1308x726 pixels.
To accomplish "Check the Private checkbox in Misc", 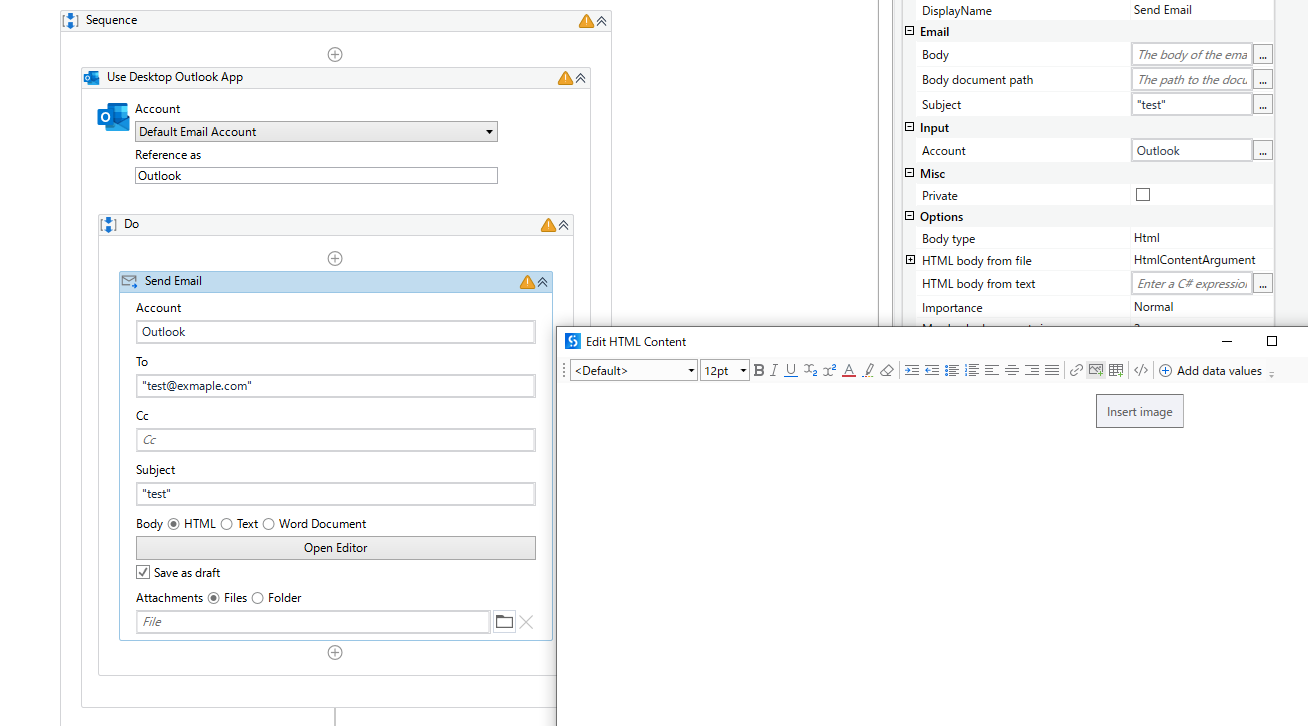I will click(x=1142, y=194).
